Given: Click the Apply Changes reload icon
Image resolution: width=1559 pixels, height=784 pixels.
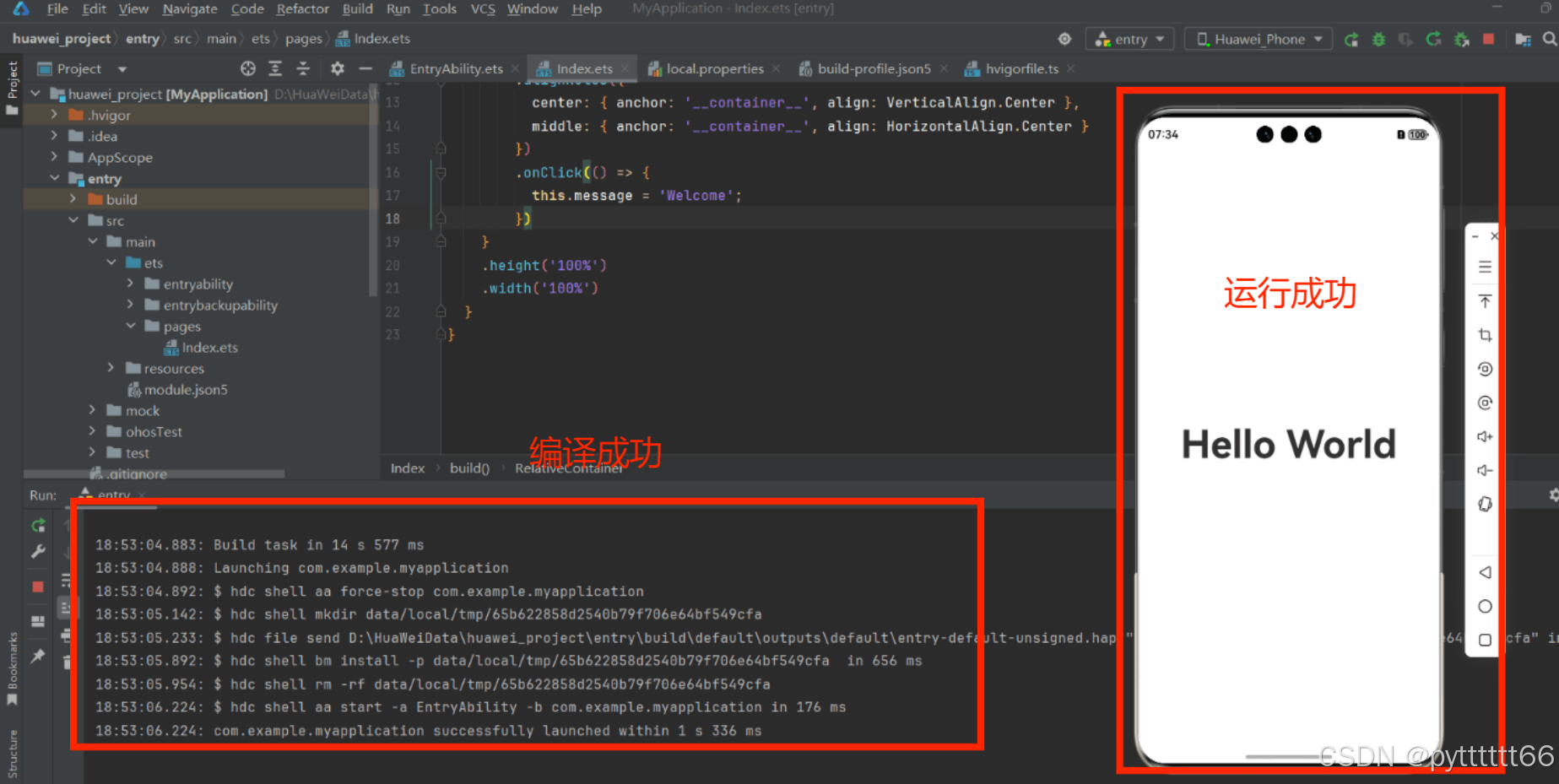Looking at the screenshot, I should pos(1433,39).
